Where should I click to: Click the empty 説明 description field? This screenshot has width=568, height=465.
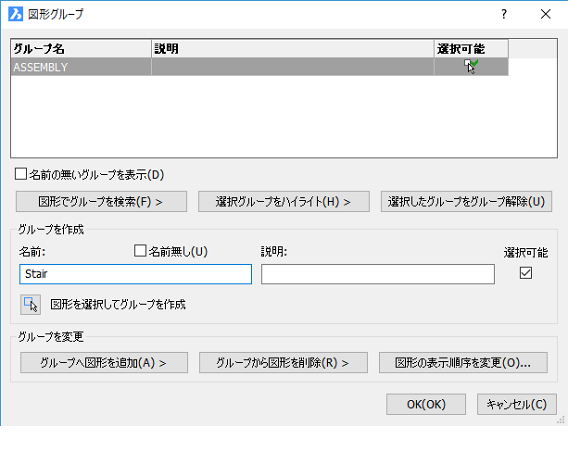[x=378, y=274]
